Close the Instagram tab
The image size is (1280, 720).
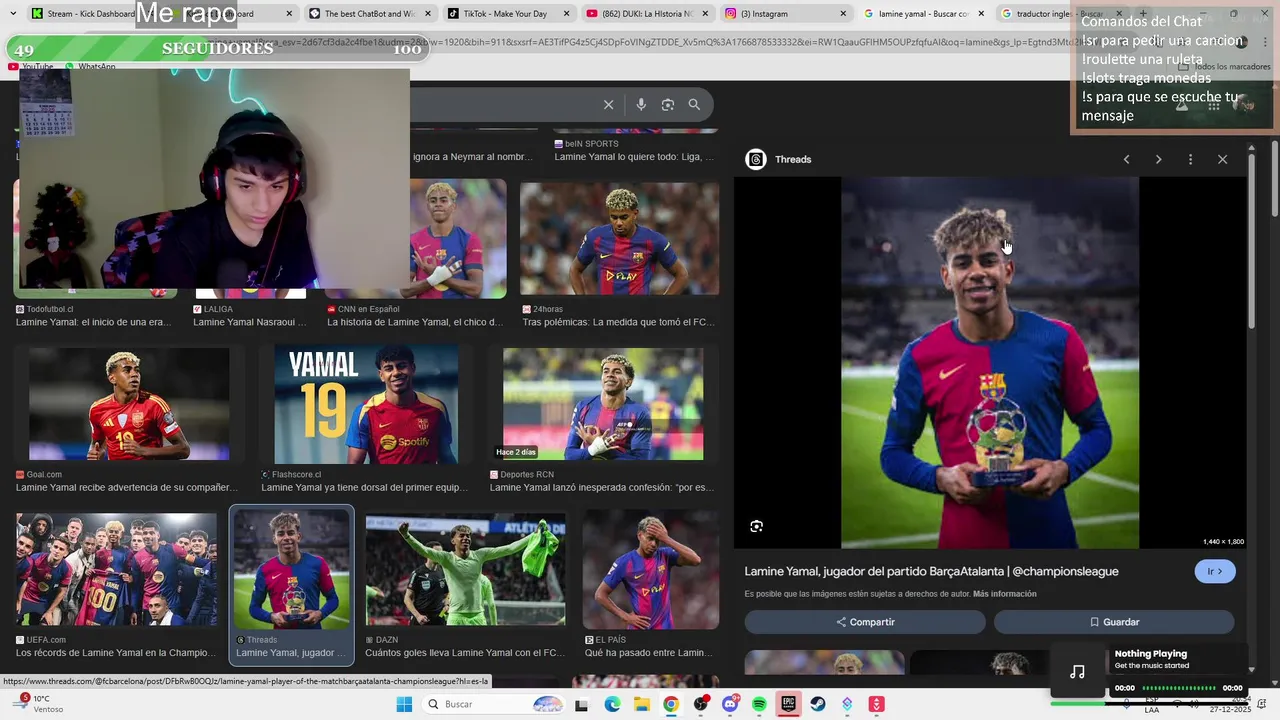pos(843,14)
